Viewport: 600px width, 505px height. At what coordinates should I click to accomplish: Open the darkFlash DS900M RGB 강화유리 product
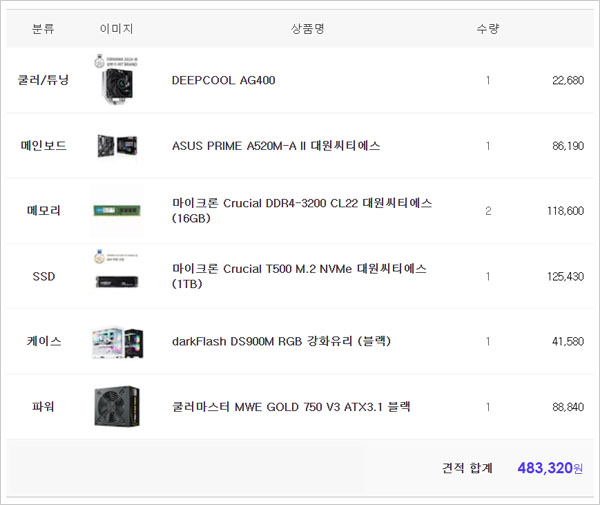tap(281, 341)
